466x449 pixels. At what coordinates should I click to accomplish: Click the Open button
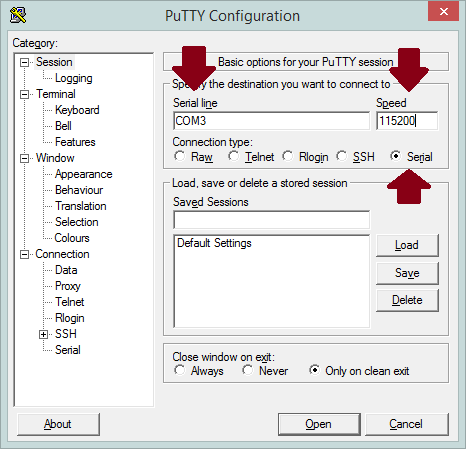pos(319,424)
